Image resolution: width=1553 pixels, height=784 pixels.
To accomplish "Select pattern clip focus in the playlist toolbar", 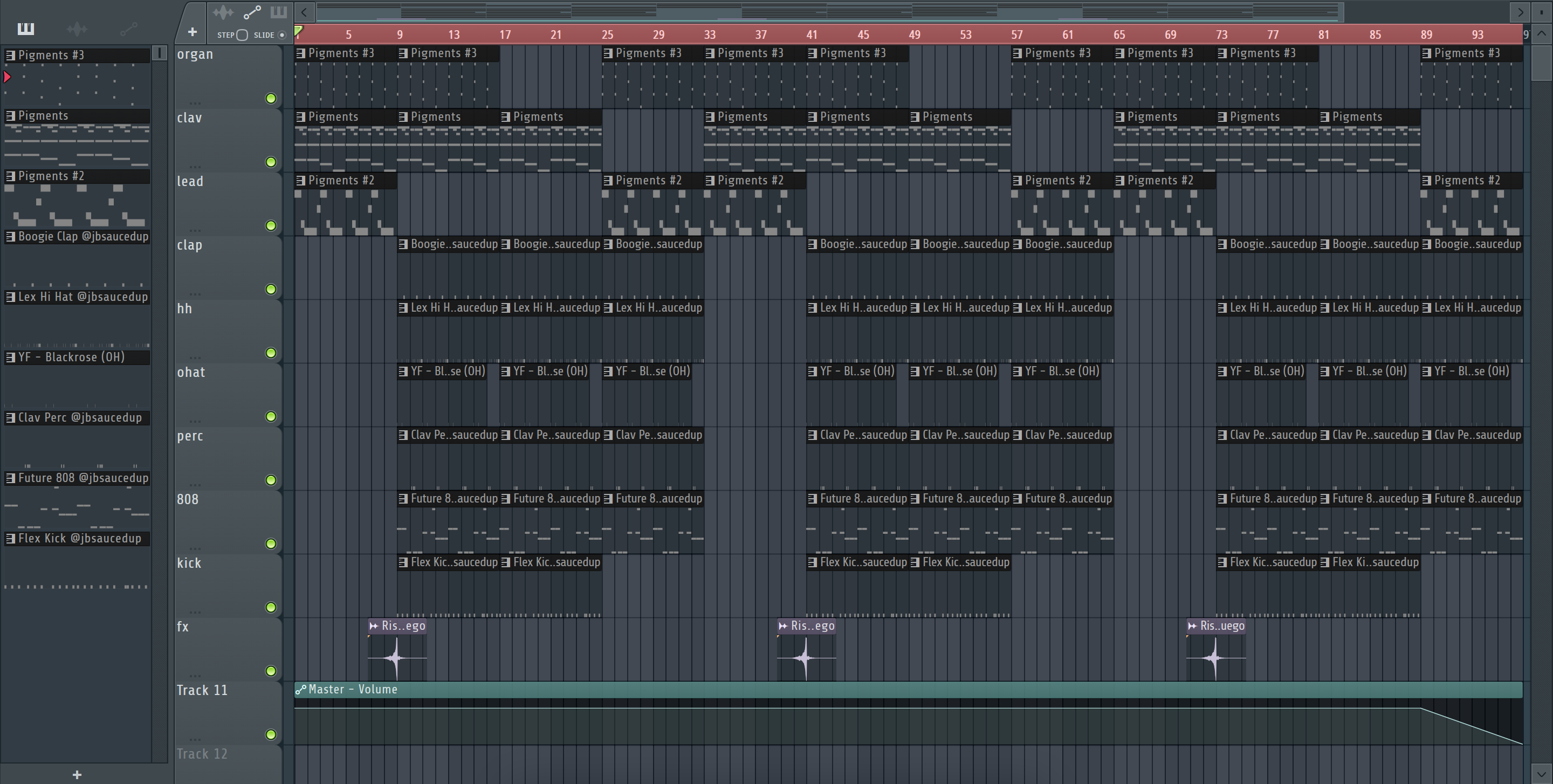I will point(279,12).
